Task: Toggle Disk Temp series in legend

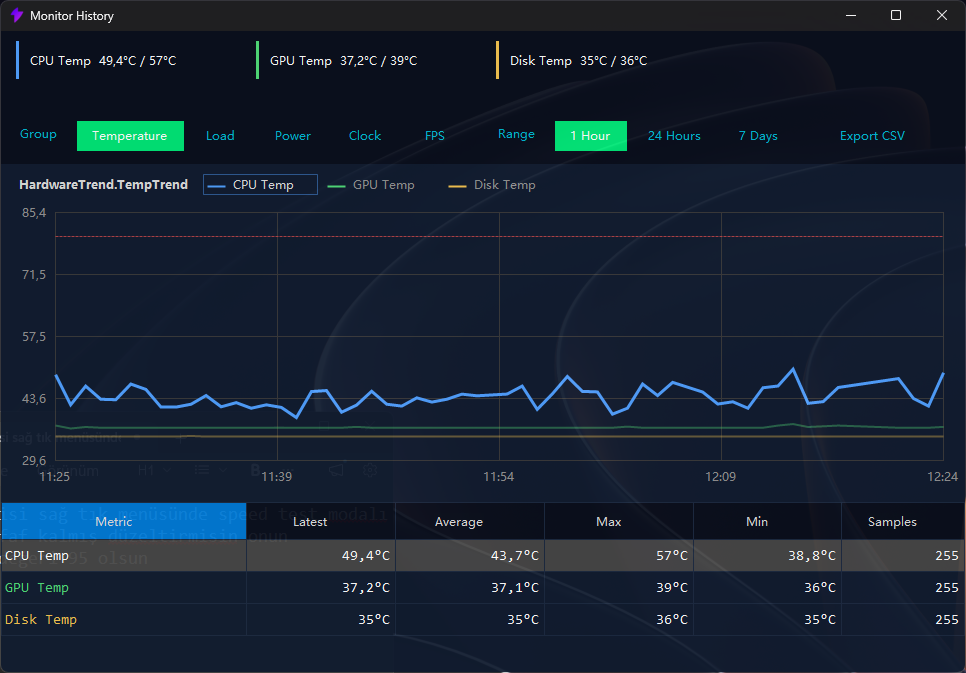Action: click(x=492, y=185)
